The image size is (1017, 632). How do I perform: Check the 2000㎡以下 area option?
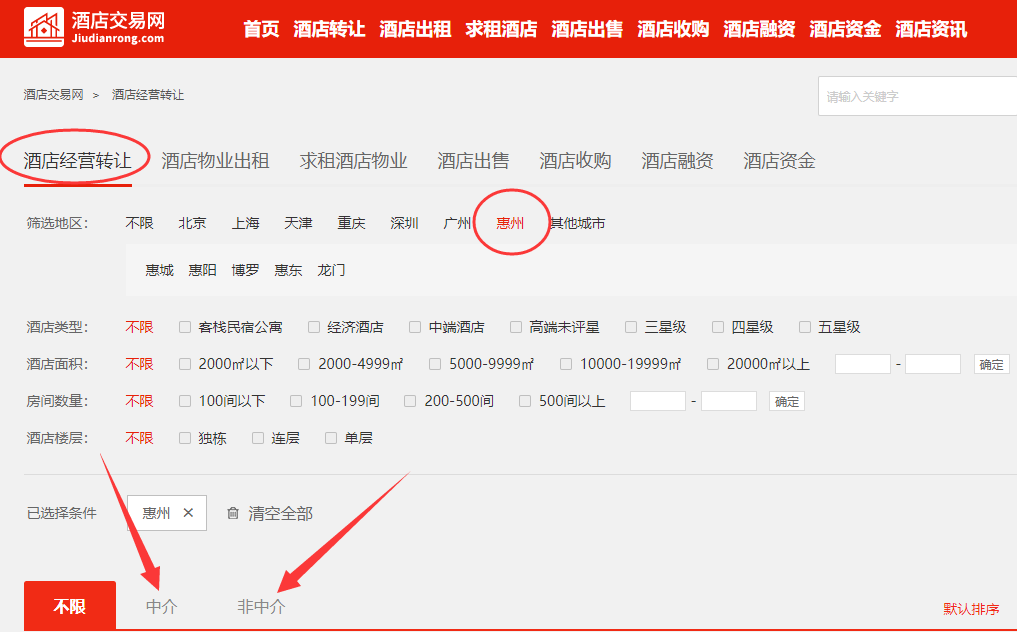pyautogui.click(x=185, y=364)
